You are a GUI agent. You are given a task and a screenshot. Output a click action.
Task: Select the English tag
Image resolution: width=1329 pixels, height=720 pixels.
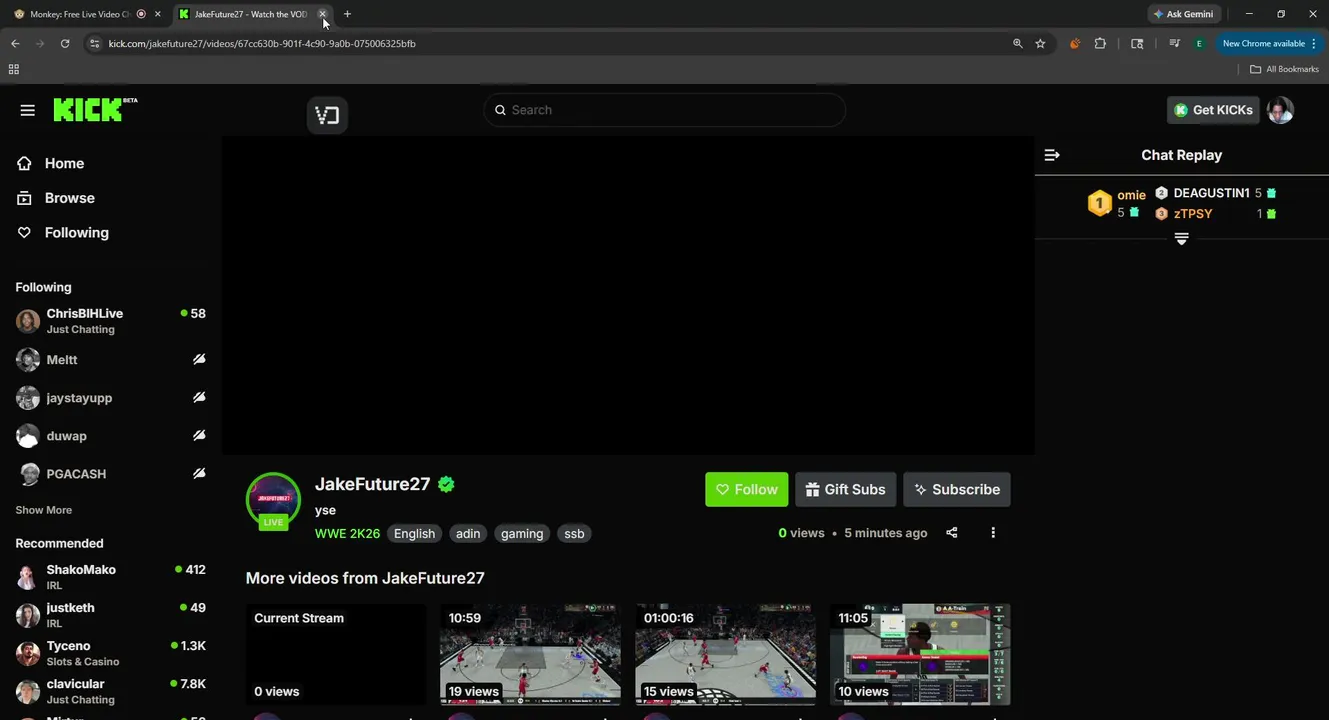[x=414, y=534]
